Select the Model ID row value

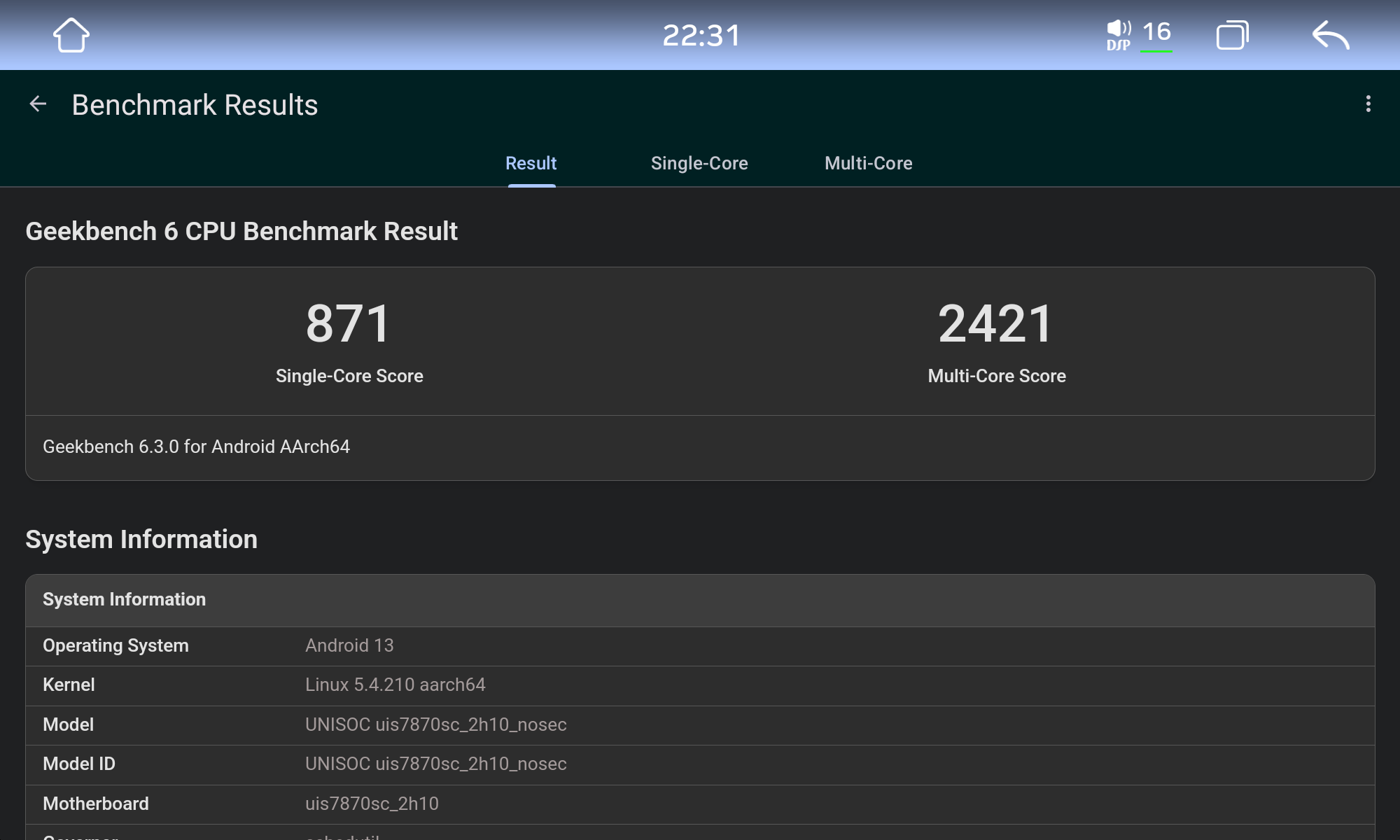click(x=435, y=764)
